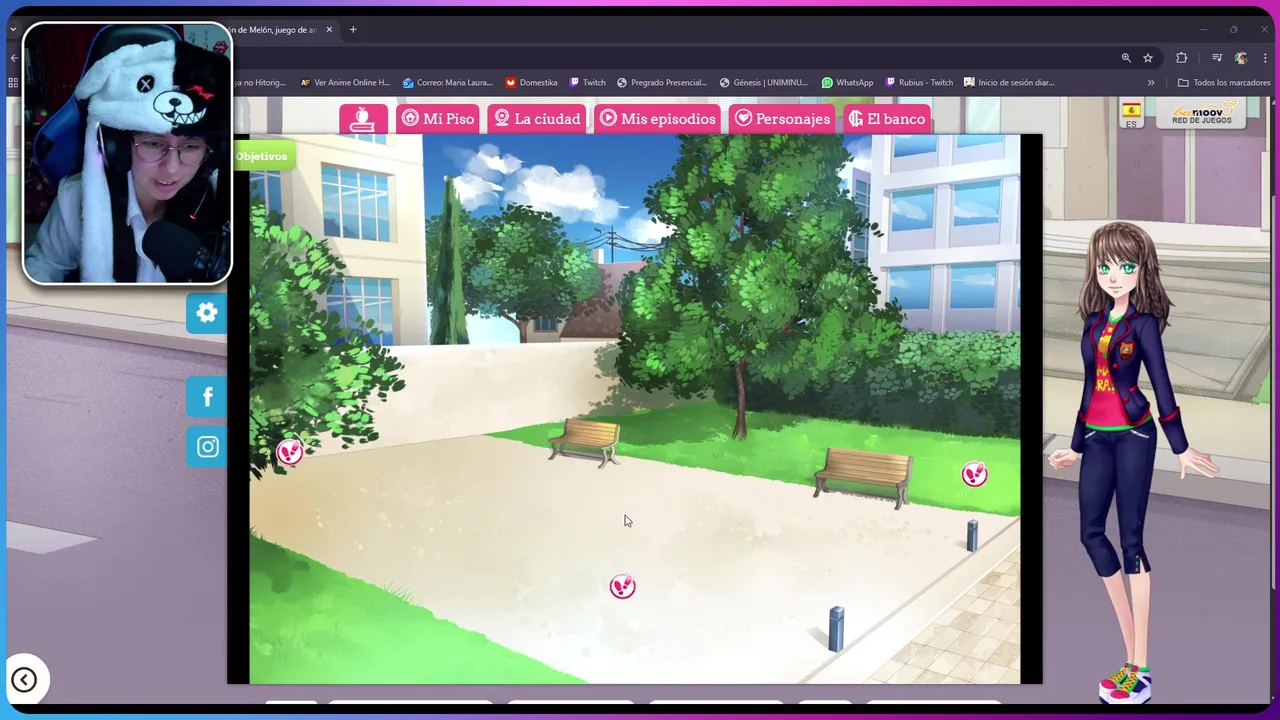This screenshot has width=1280, height=720.
Task: Open settings with the blue gear icon
Action: (x=207, y=313)
